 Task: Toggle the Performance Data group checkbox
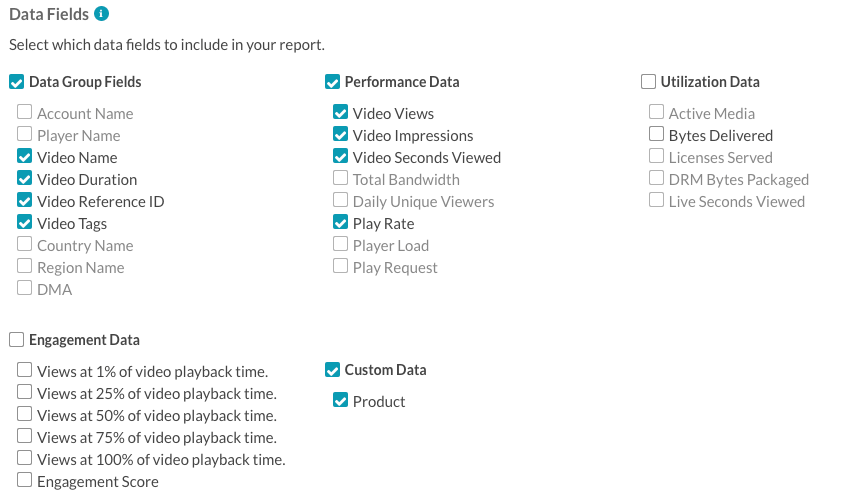pos(333,82)
